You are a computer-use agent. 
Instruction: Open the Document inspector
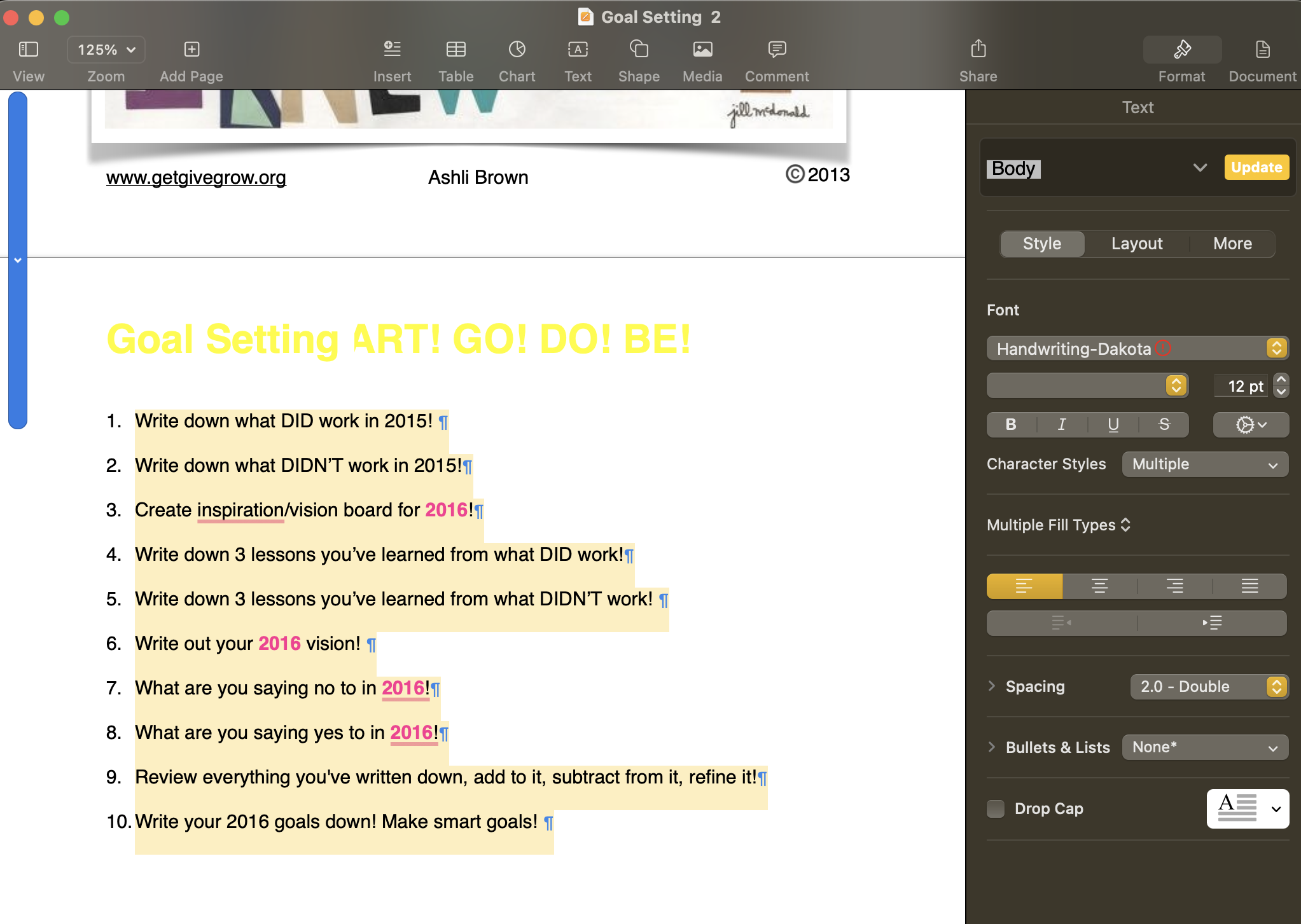pyautogui.click(x=1262, y=50)
